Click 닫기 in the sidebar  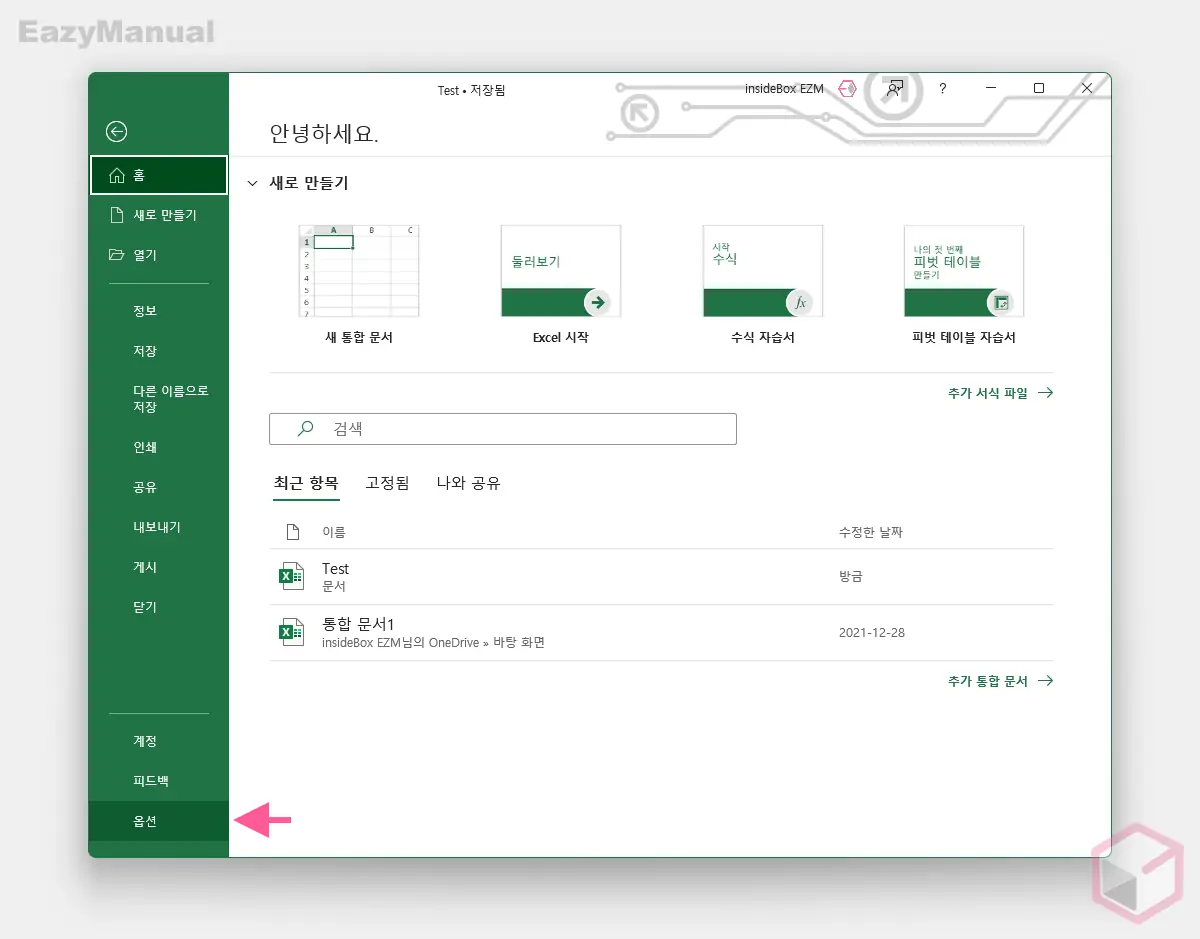(159, 607)
